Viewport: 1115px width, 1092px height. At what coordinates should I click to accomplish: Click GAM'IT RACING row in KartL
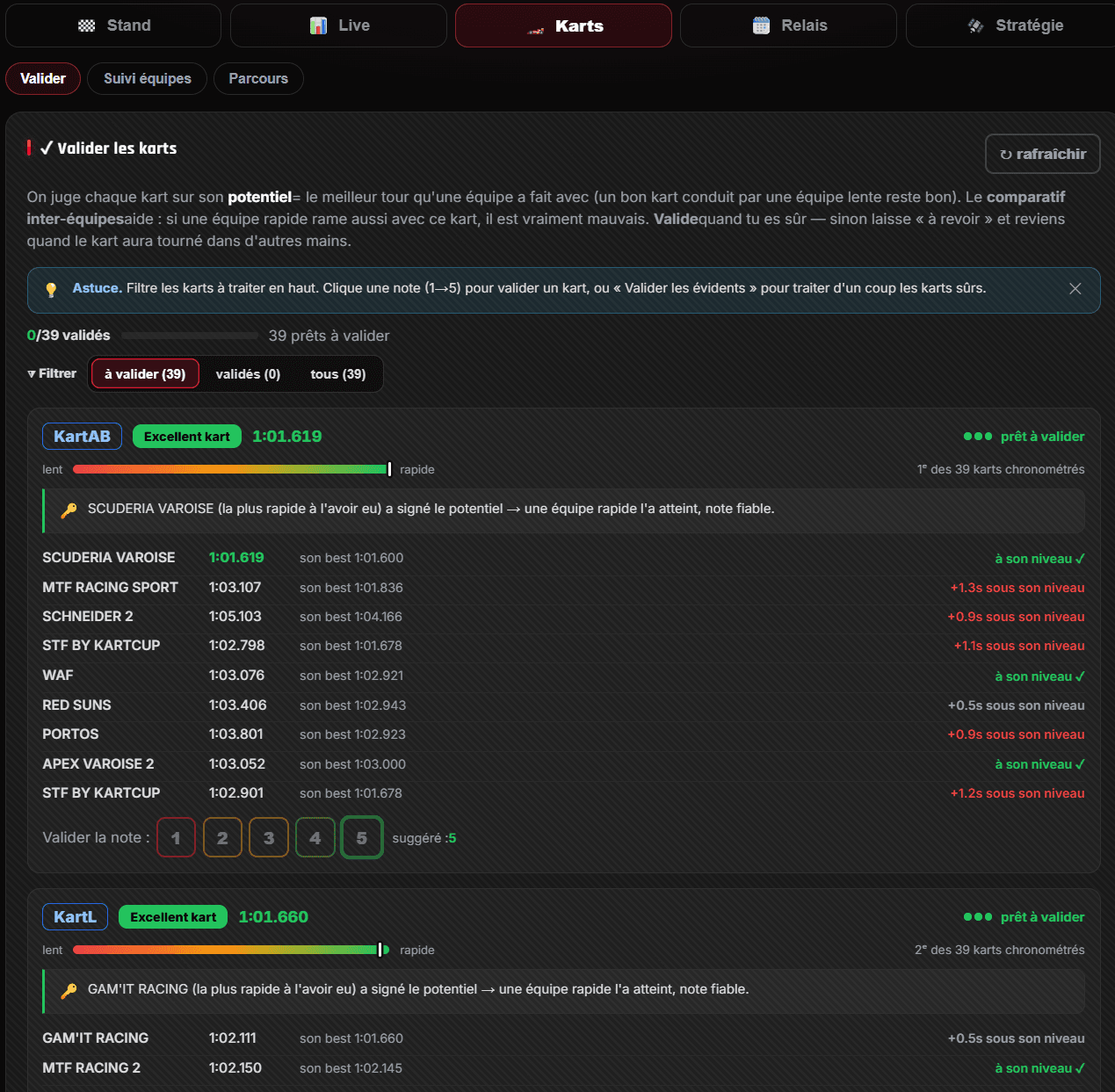563,1038
